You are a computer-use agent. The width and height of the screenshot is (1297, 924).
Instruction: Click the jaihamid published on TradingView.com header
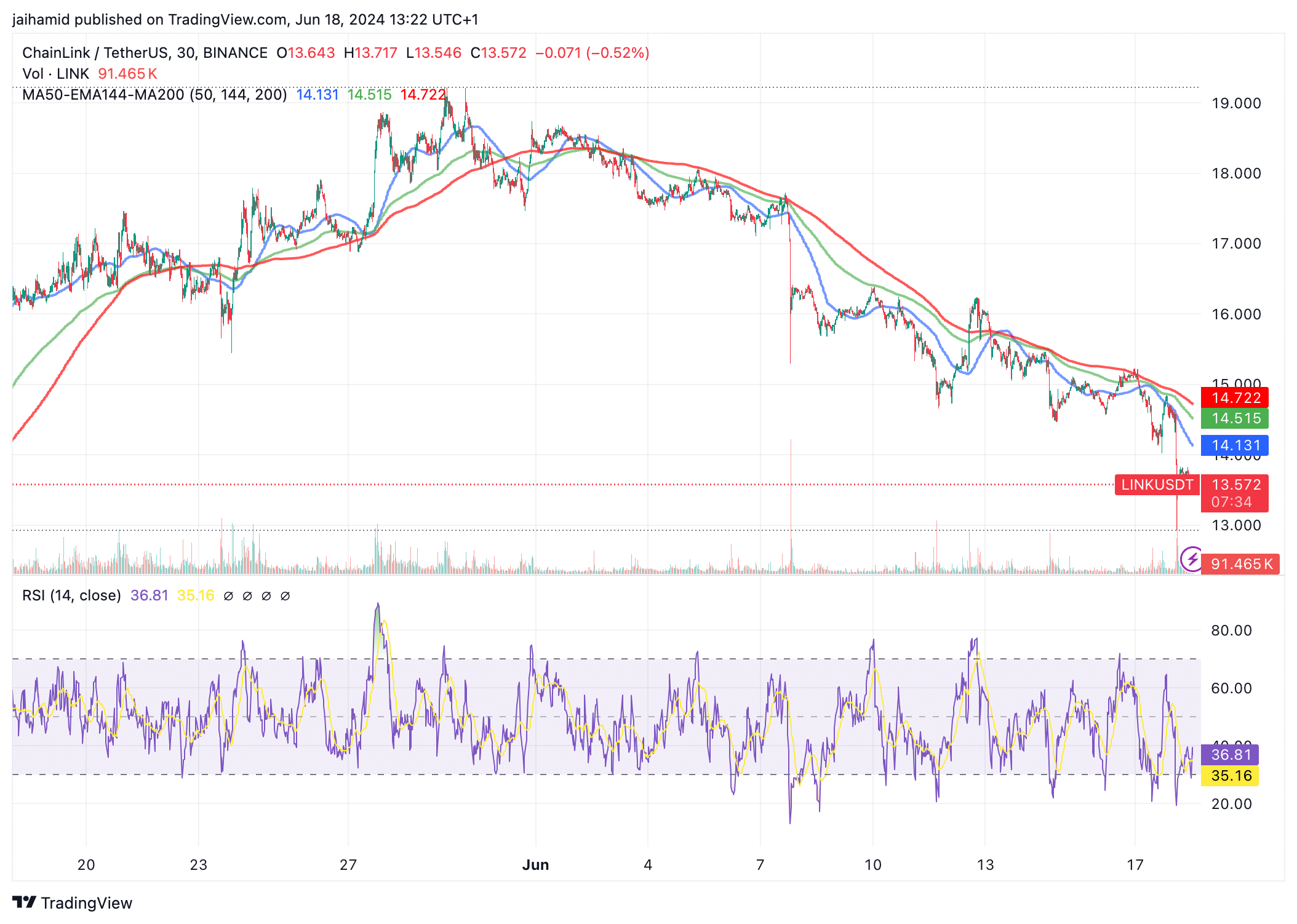245,20
